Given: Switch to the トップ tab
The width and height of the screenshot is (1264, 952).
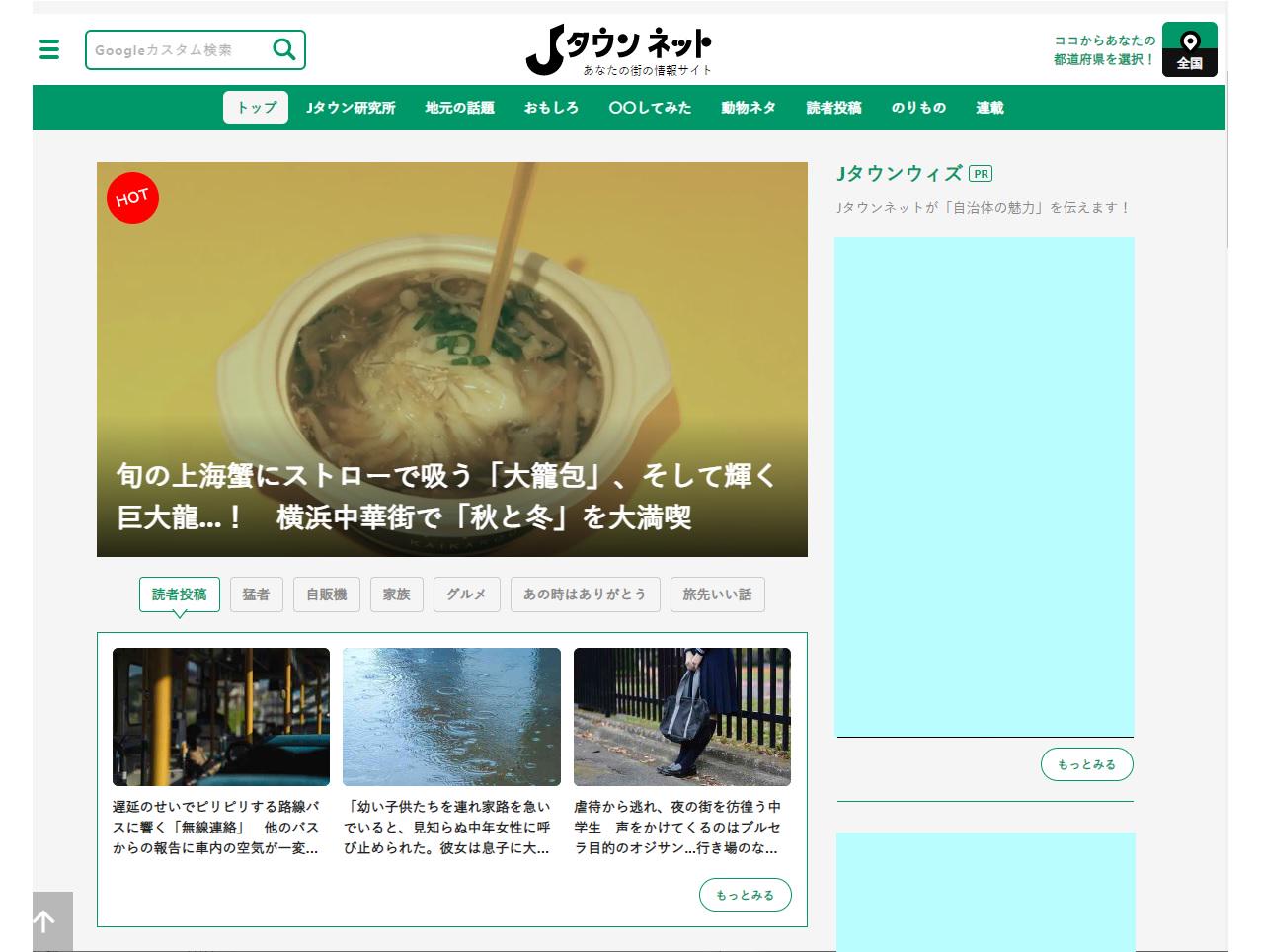Looking at the screenshot, I should [x=256, y=107].
